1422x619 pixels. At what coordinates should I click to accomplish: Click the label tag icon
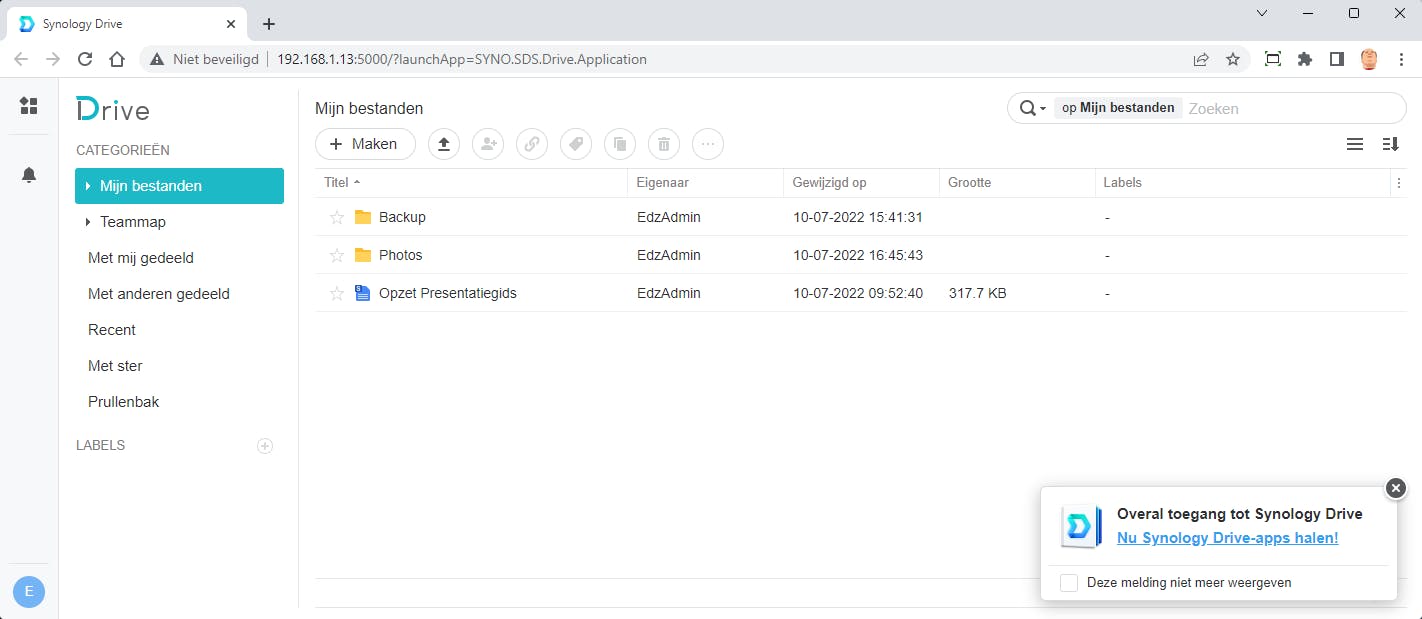click(576, 144)
